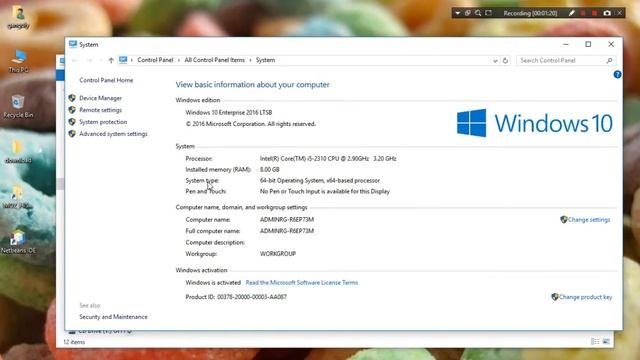Viewport: 640px width, 360px height.
Task: Click the 8.00 GB RAM value
Action: coord(269,169)
